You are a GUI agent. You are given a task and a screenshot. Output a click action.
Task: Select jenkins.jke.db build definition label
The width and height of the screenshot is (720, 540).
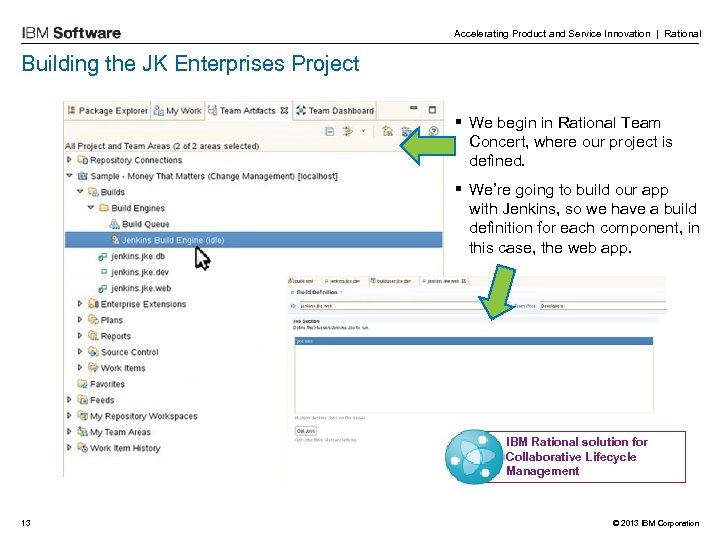[x=138, y=256]
